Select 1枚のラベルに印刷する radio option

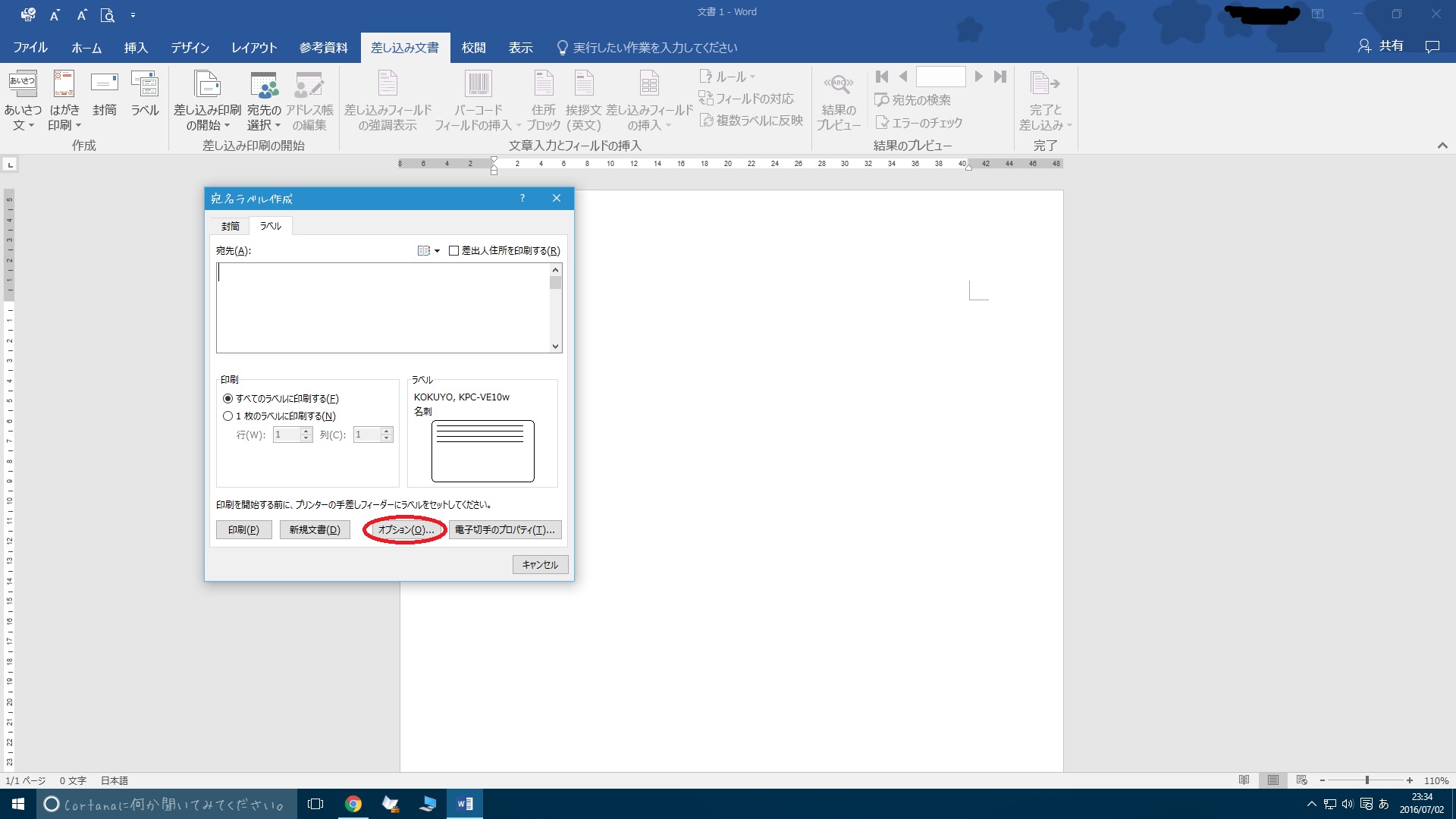point(227,416)
